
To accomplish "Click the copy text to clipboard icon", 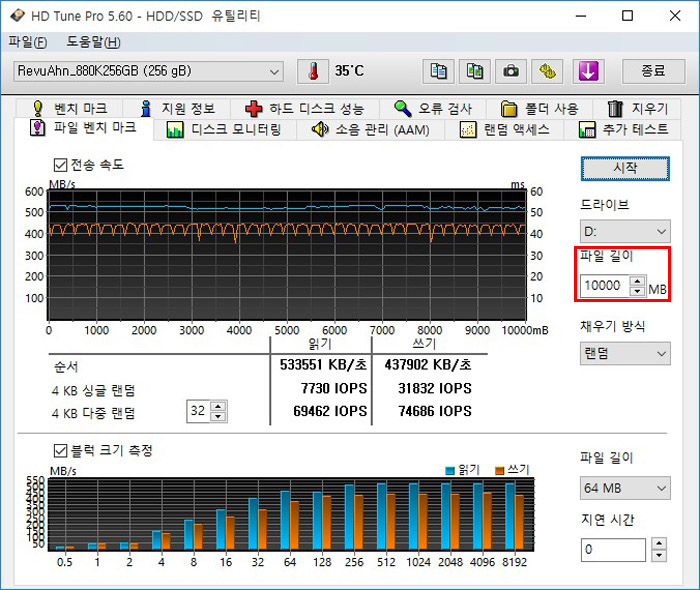I will (438, 71).
